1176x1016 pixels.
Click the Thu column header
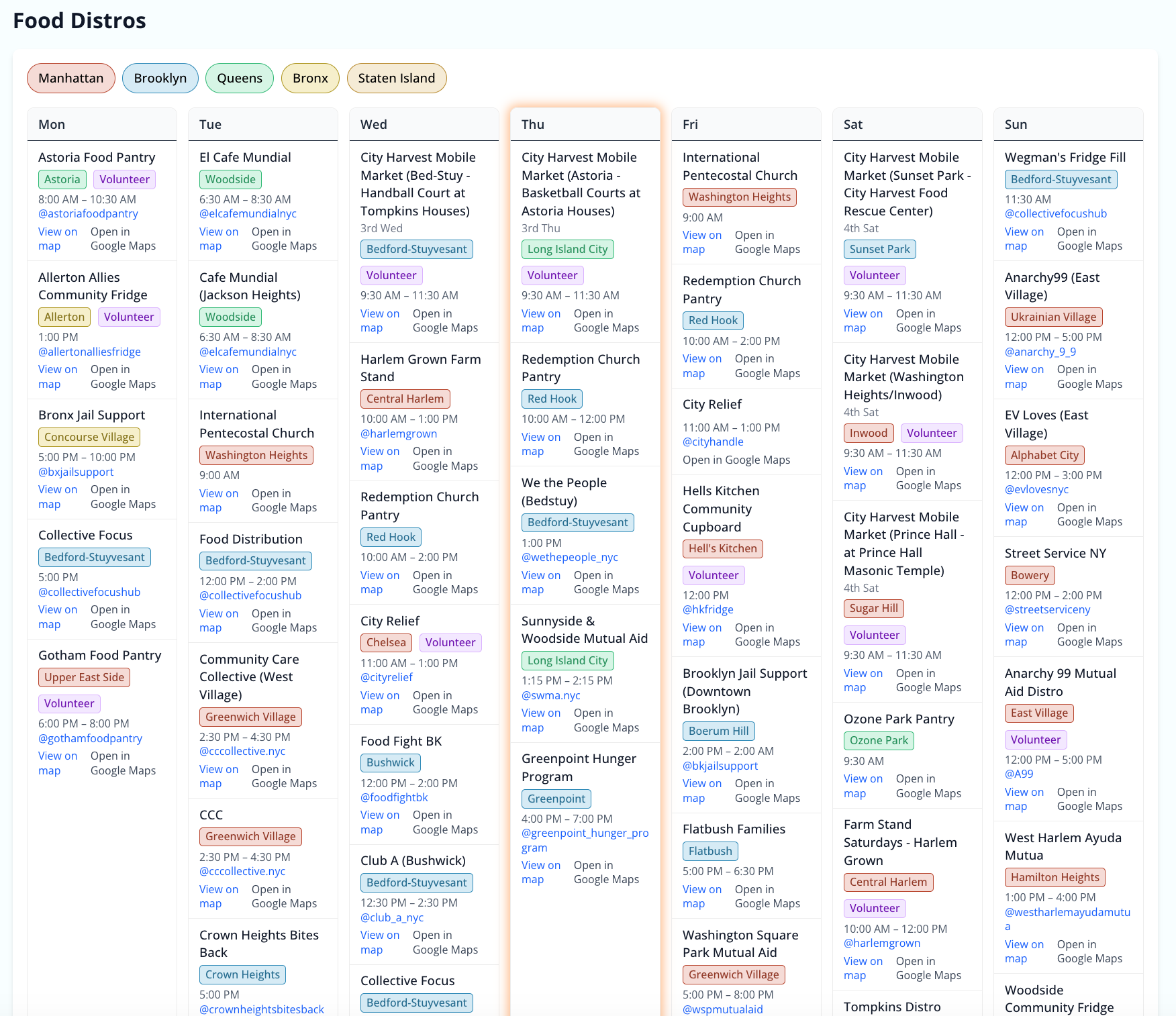(x=585, y=124)
